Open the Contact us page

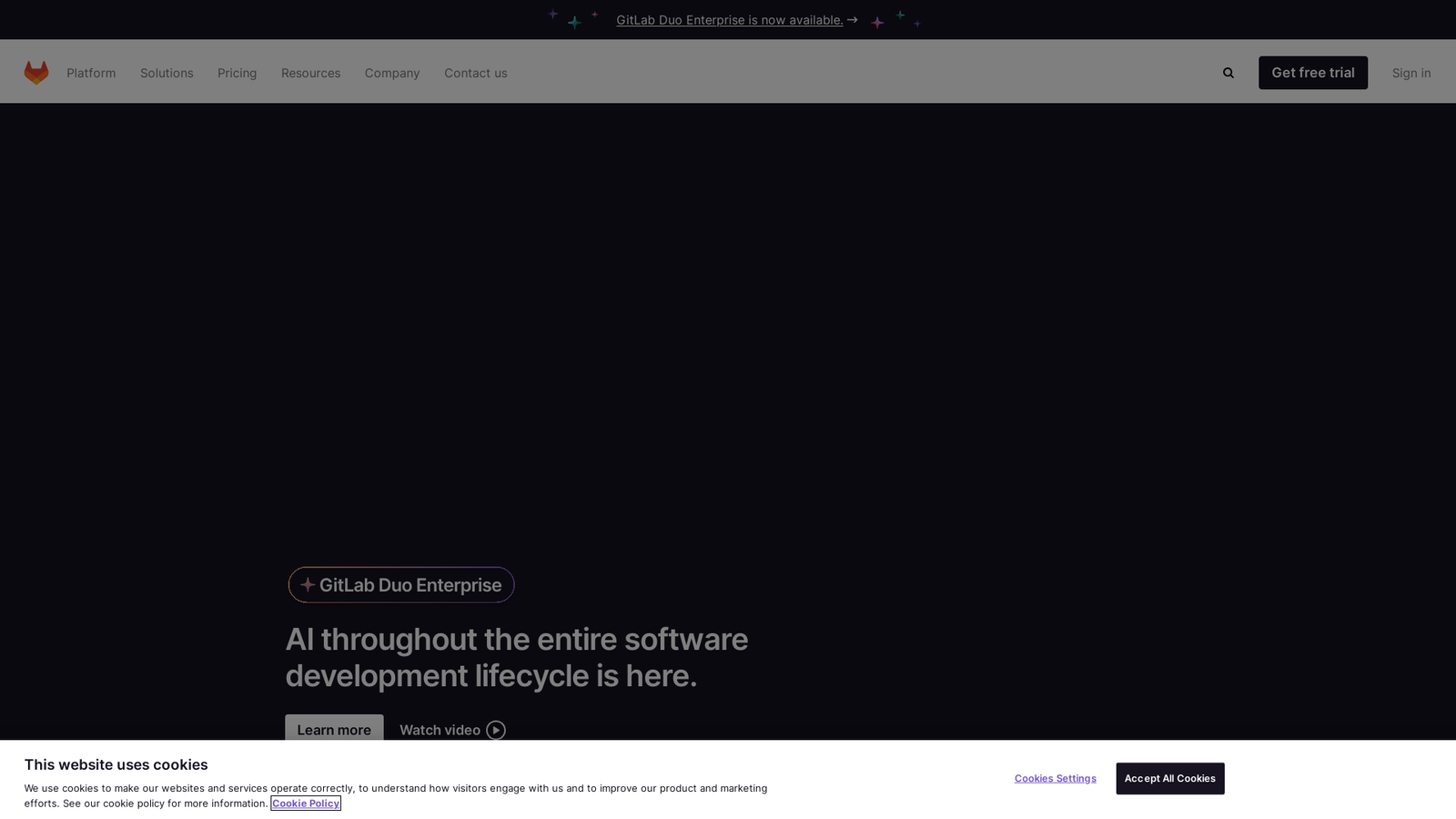476,73
